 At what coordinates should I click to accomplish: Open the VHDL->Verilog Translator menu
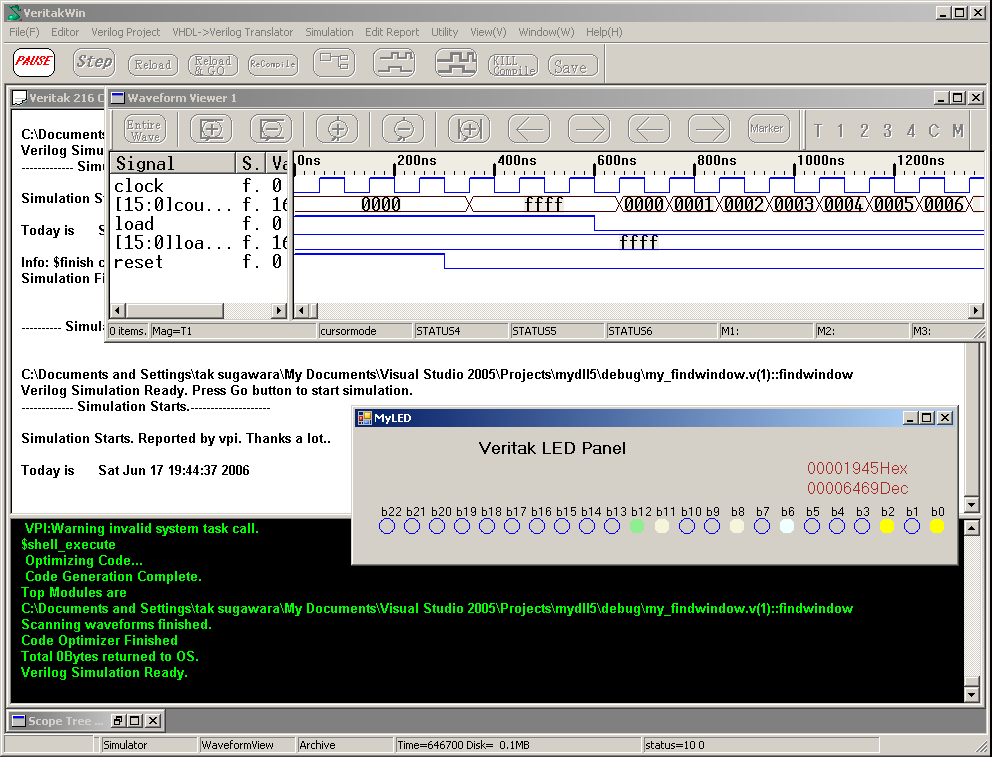click(233, 32)
